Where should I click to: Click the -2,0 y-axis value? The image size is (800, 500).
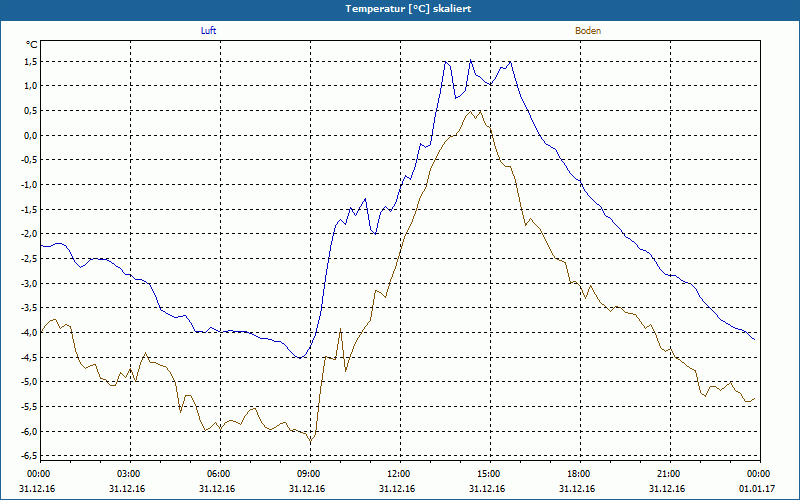point(30,234)
